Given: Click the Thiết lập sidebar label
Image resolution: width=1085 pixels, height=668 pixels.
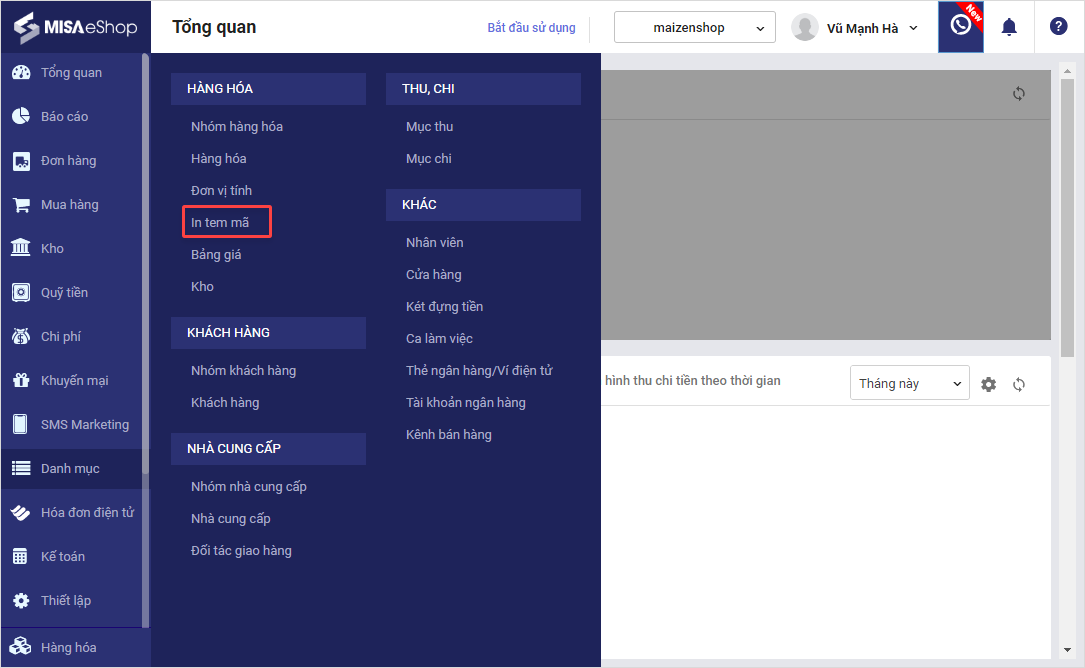Looking at the screenshot, I should click(66, 600).
